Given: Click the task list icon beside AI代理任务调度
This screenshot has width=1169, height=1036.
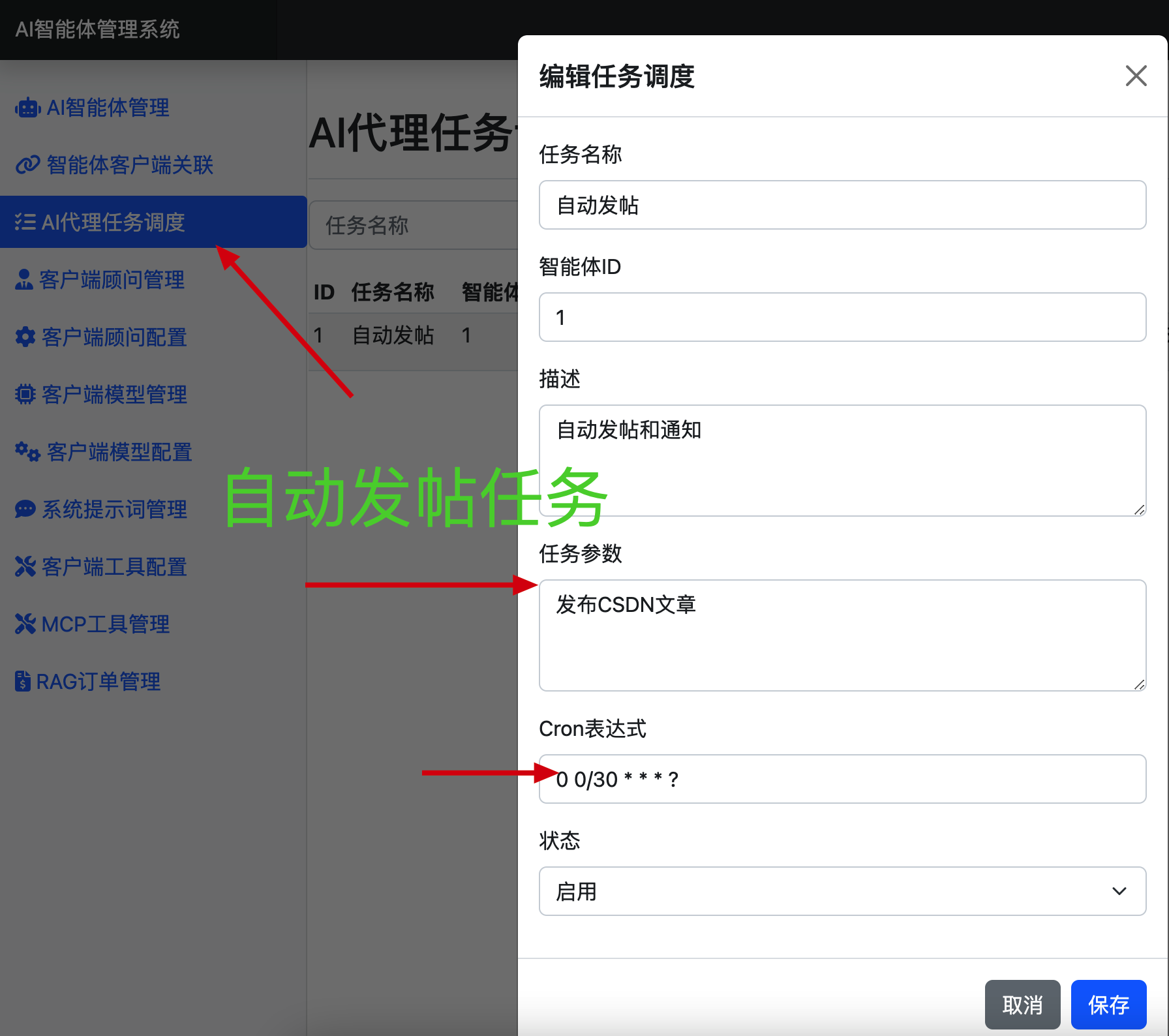Looking at the screenshot, I should coord(25,222).
